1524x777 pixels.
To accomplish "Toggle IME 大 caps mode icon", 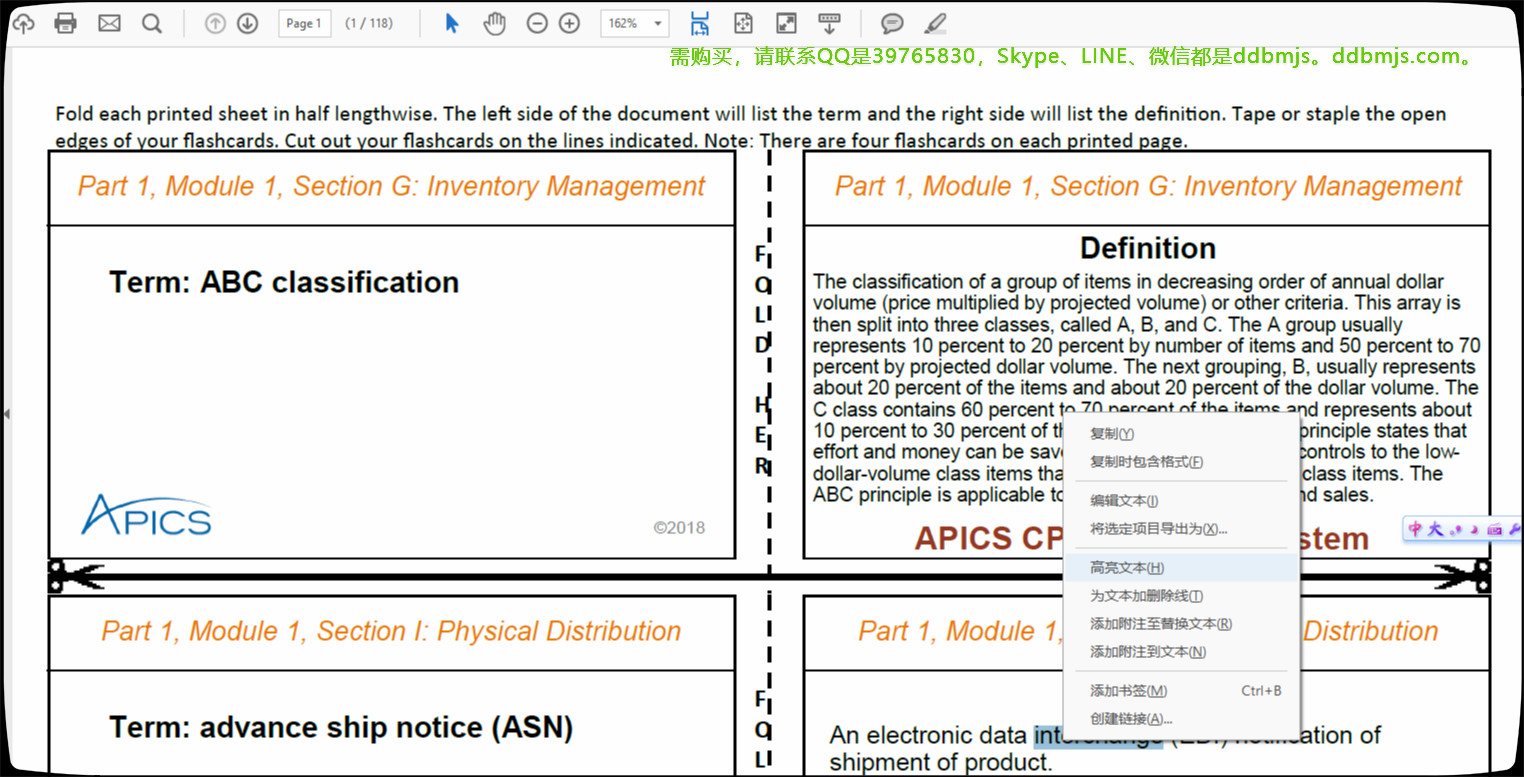I will point(1435,529).
